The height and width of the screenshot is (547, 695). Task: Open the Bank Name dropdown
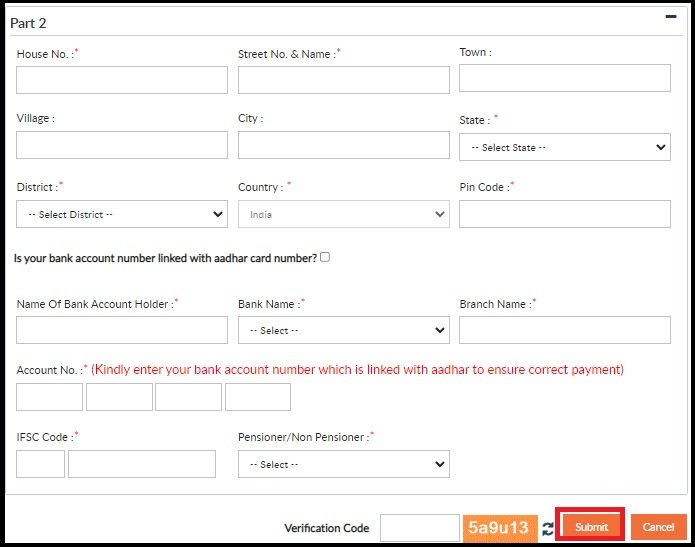(344, 330)
